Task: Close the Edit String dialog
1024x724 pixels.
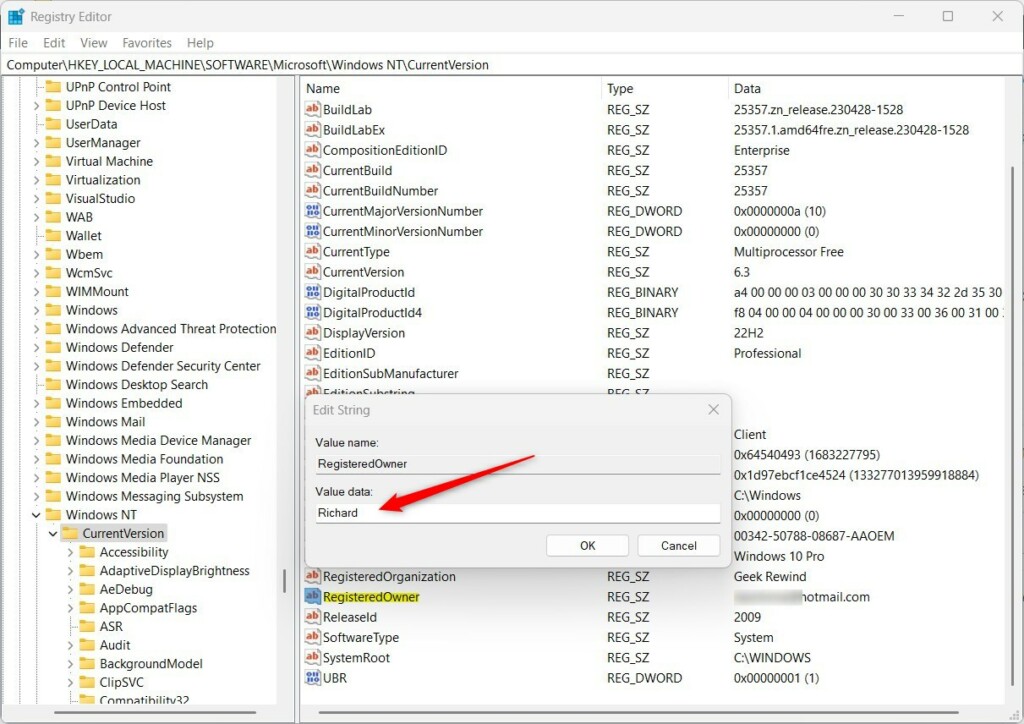Action: [x=713, y=409]
